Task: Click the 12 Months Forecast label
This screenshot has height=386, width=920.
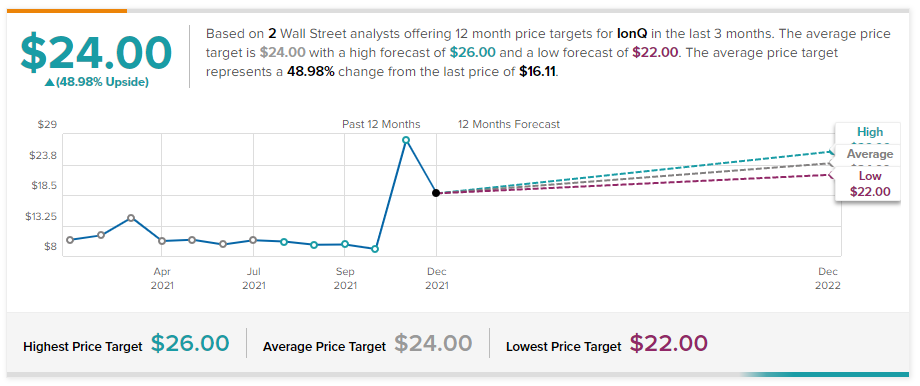Action: tap(509, 124)
